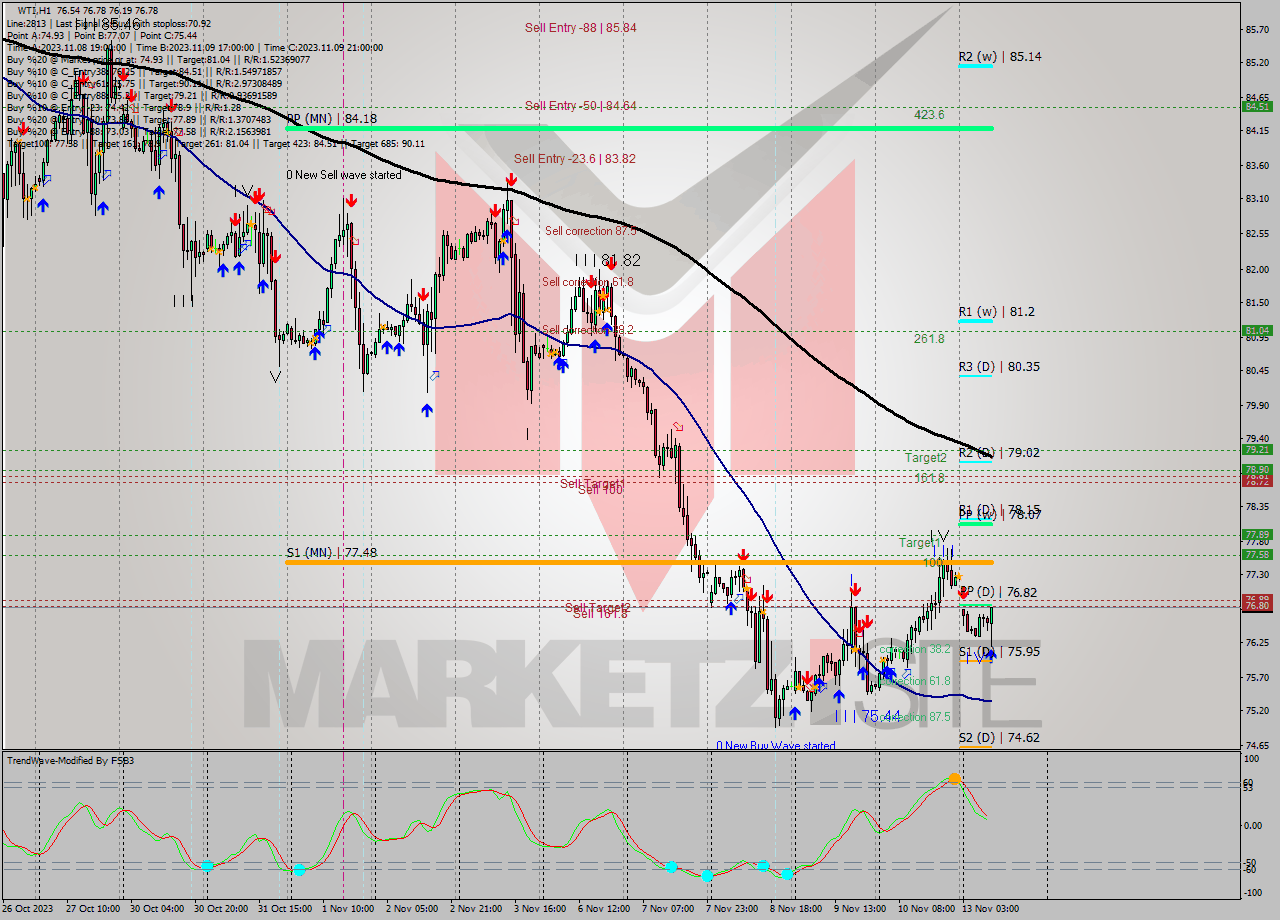Click the green "correction 38.2" label
The height and width of the screenshot is (920, 1280).
[x=915, y=649]
